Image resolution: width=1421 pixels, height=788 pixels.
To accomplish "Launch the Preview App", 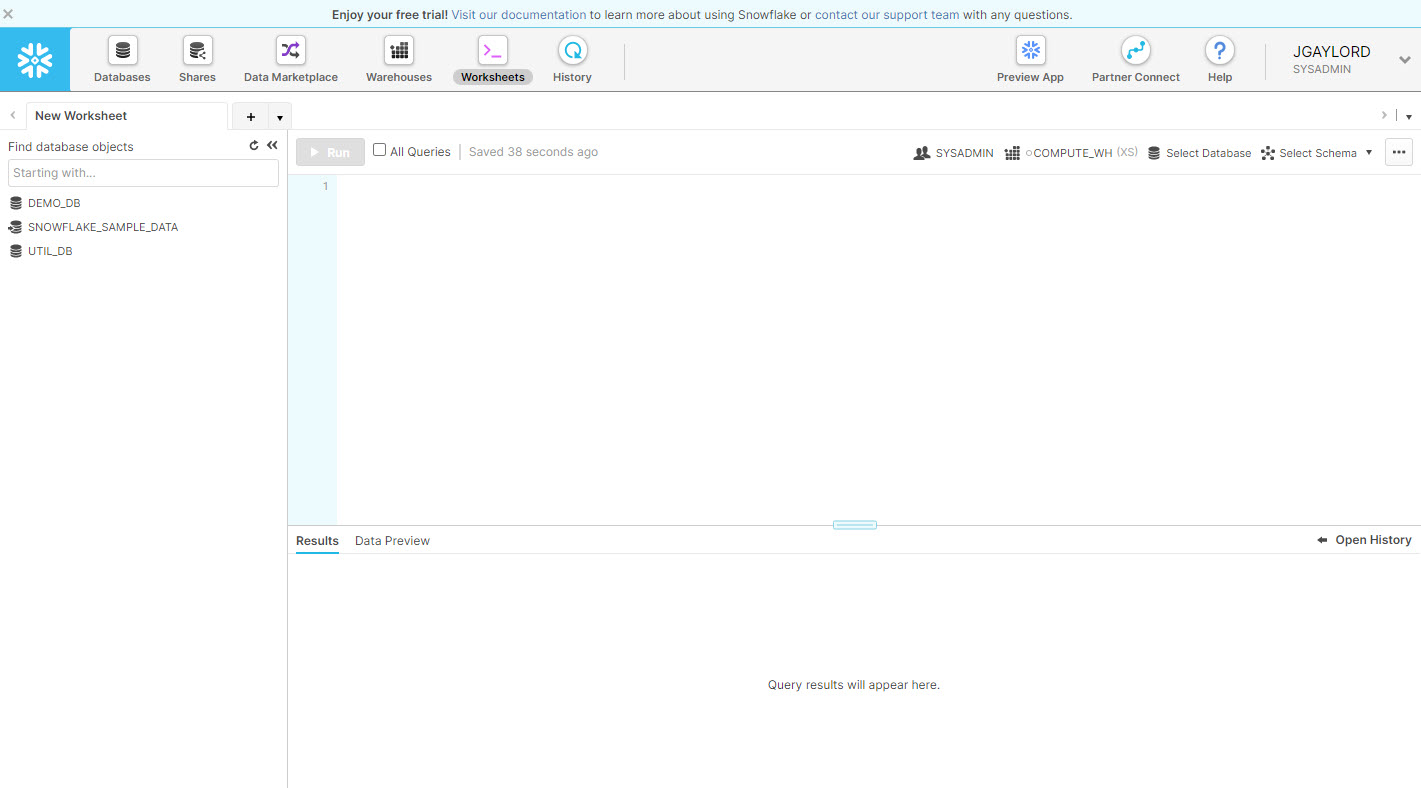I will [x=1030, y=60].
